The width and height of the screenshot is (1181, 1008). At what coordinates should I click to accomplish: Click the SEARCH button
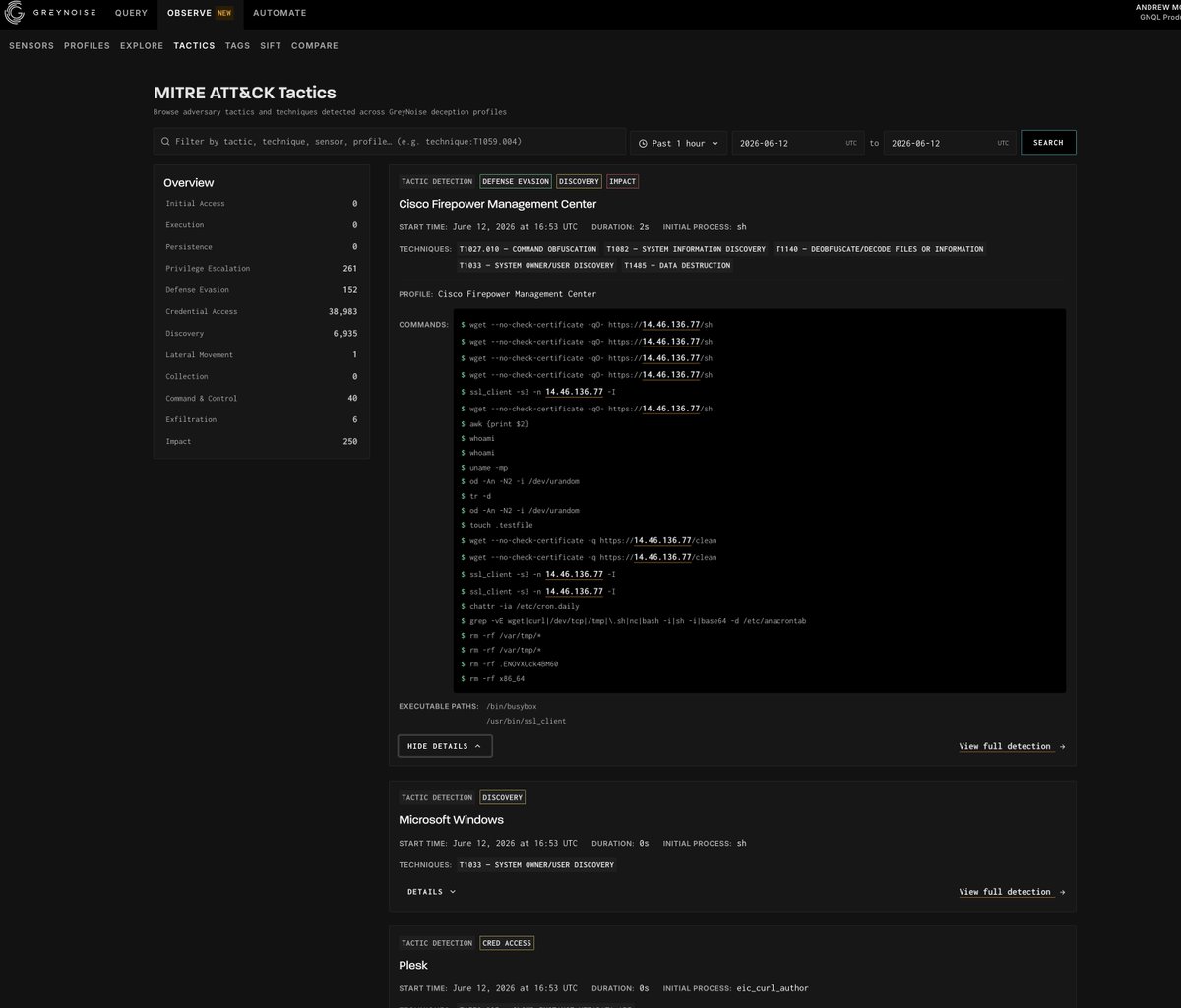1048,143
